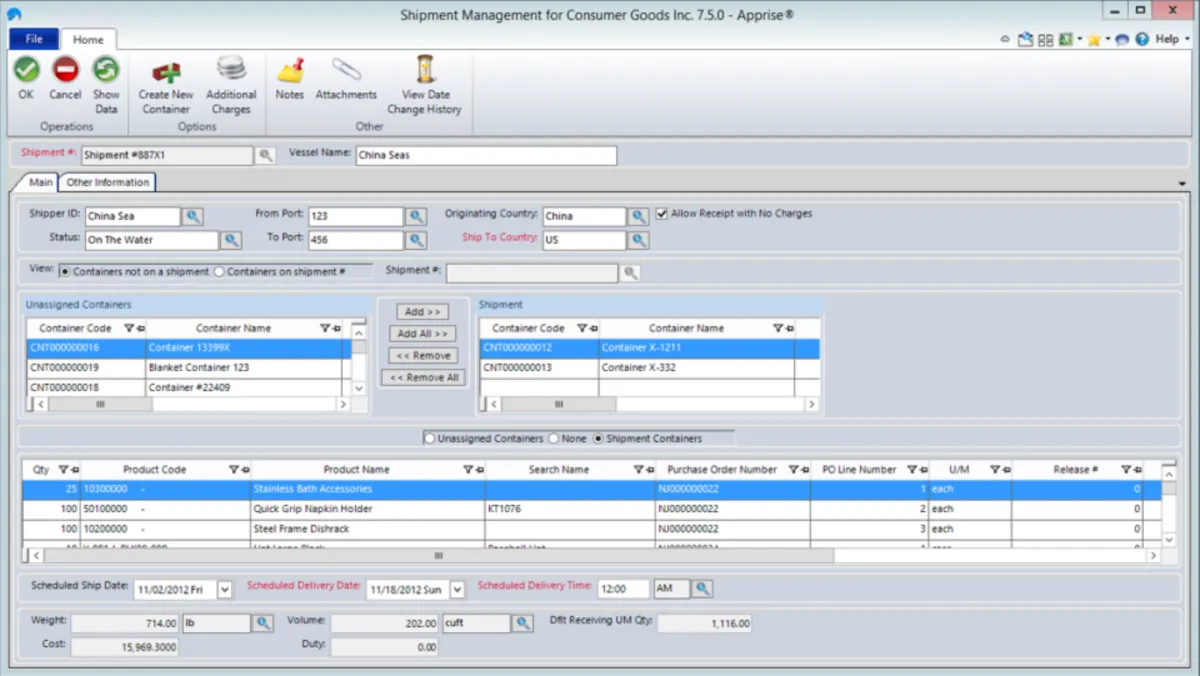Image resolution: width=1200 pixels, height=676 pixels.
Task: Open filter on Purchase Order Number column
Action: pos(793,469)
